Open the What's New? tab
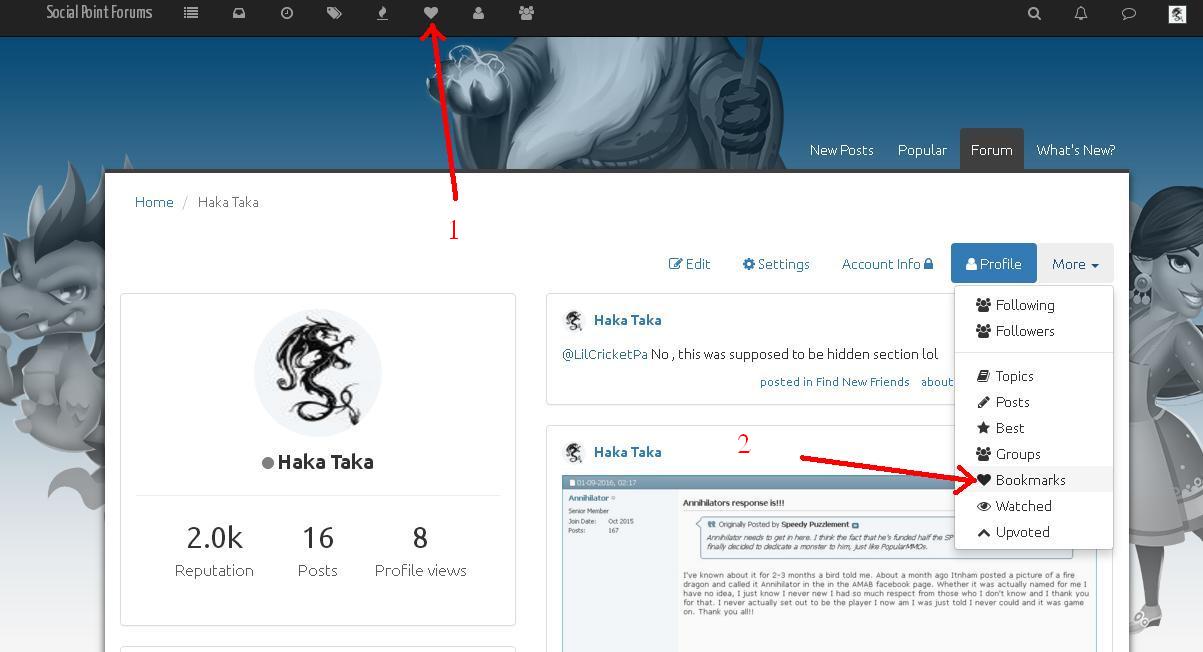 [1076, 150]
